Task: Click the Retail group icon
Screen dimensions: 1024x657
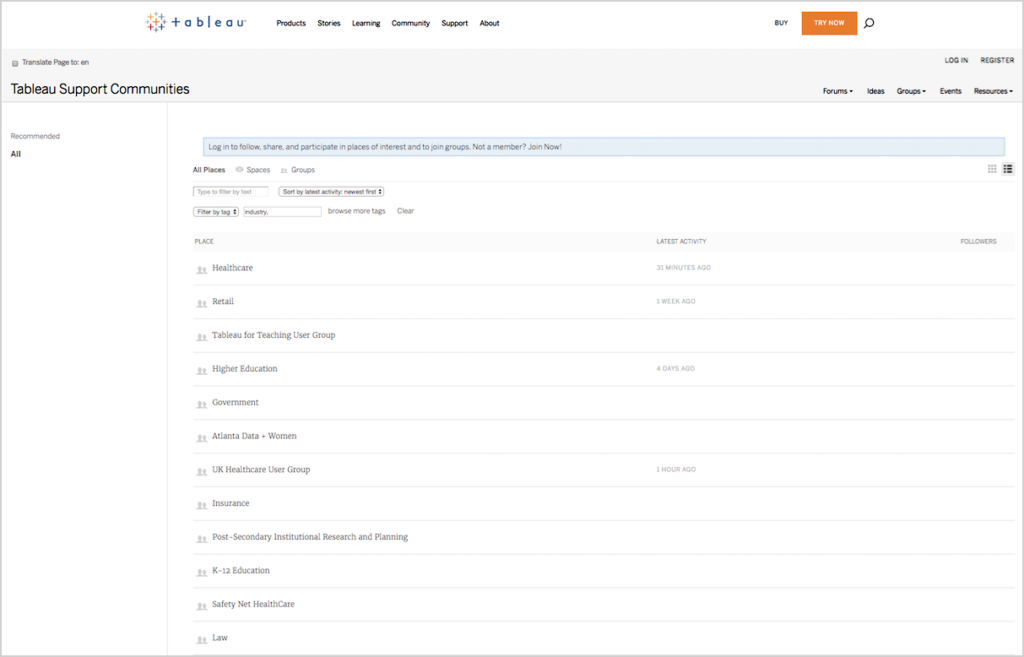Action: pyautogui.click(x=201, y=302)
